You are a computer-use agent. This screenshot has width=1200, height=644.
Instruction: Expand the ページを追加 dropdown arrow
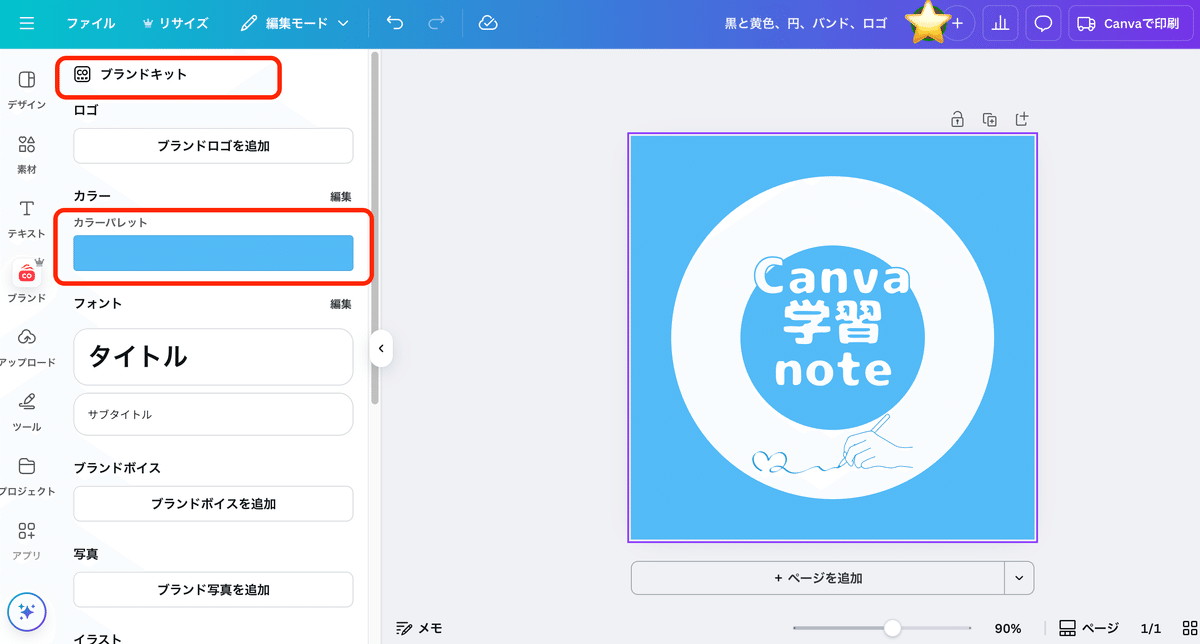click(x=1021, y=578)
